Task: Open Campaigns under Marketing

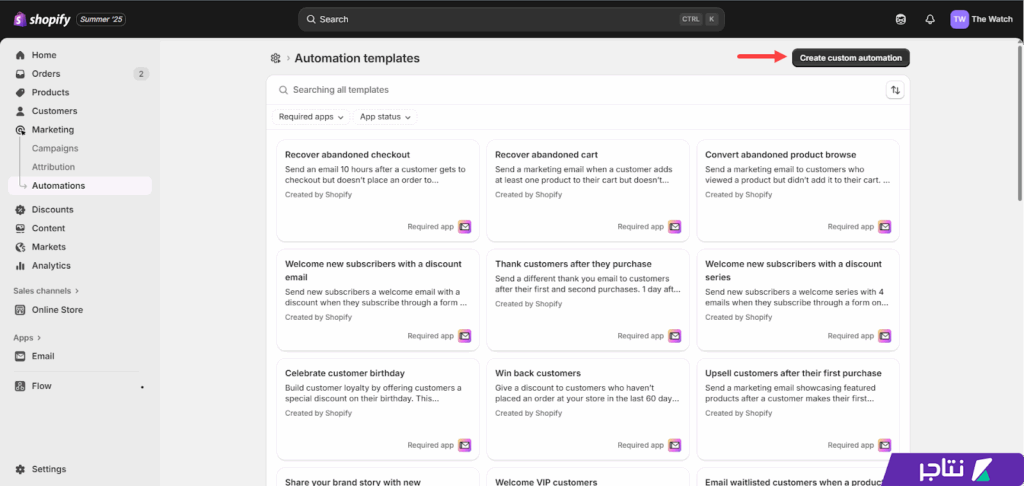Action: coord(55,148)
